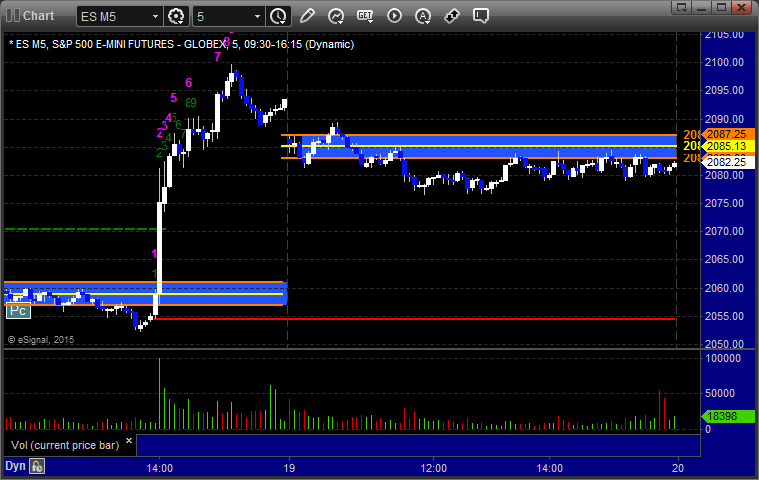Expand the ES M5 symbol dropdown
The height and width of the screenshot is (480, 759).
click(x=155, y=16)
